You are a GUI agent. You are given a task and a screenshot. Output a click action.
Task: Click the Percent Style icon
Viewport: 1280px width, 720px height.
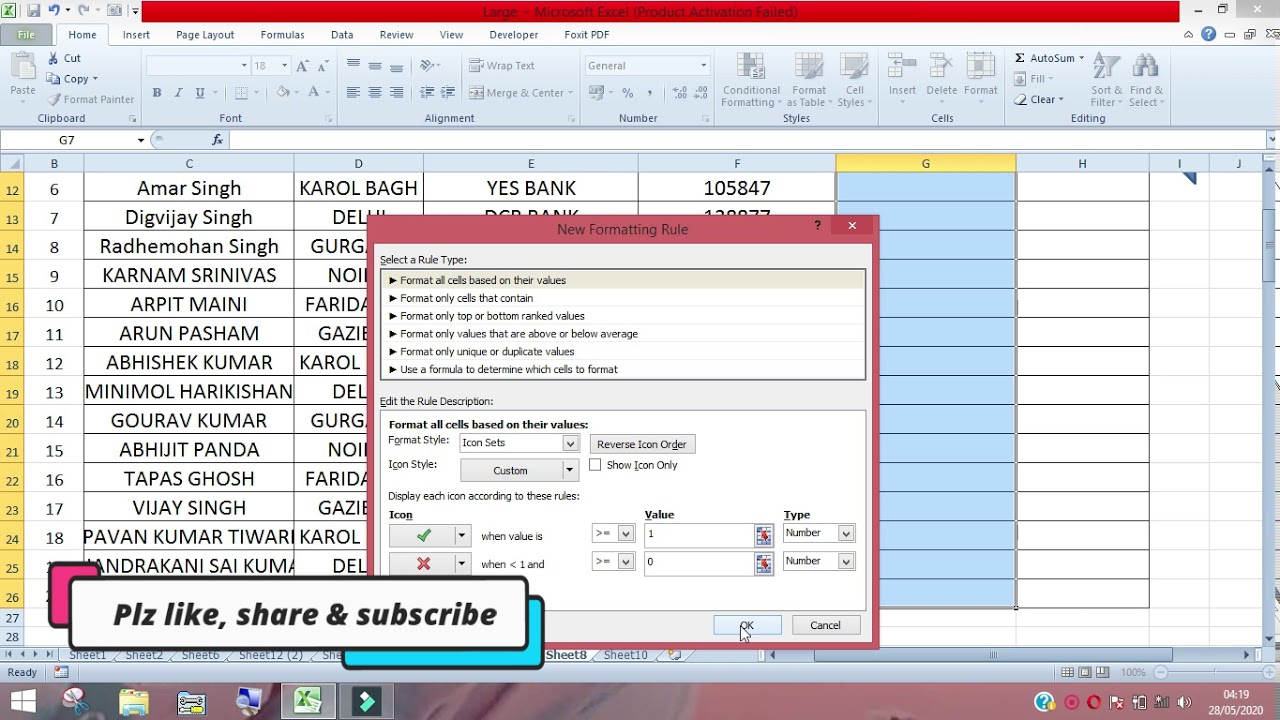(627, 93)
